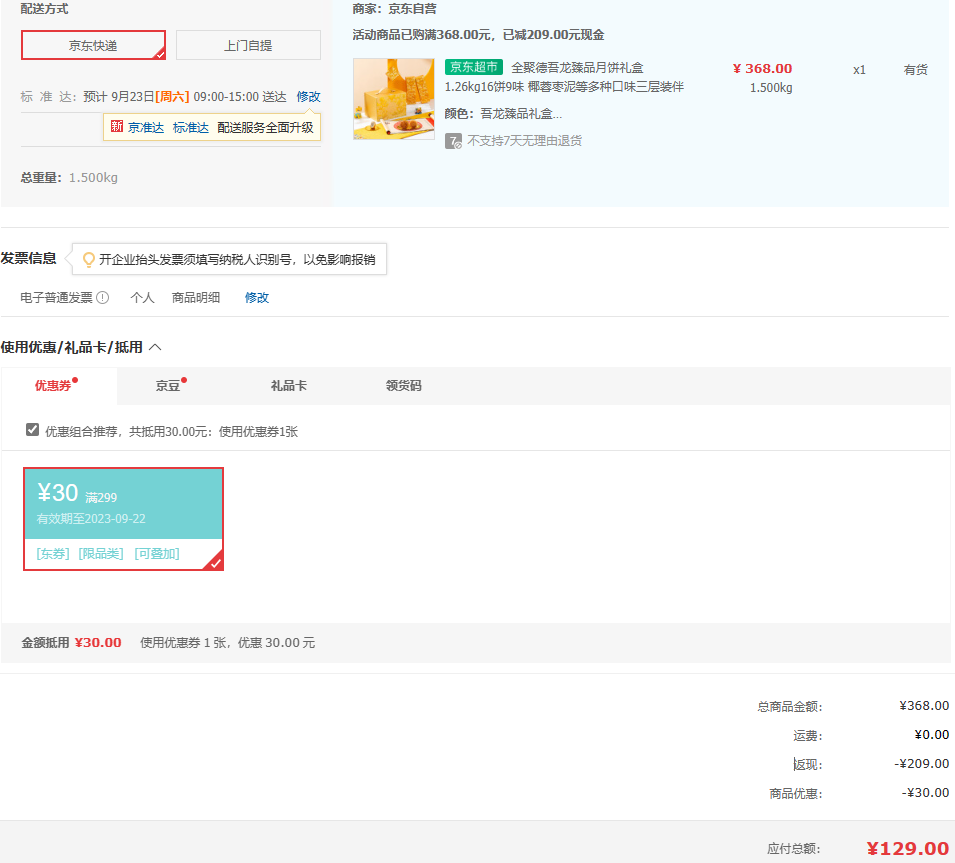Deselect the ¥30 满299 coupon card
The image size is (955, 863).
(x=124, y=519)
